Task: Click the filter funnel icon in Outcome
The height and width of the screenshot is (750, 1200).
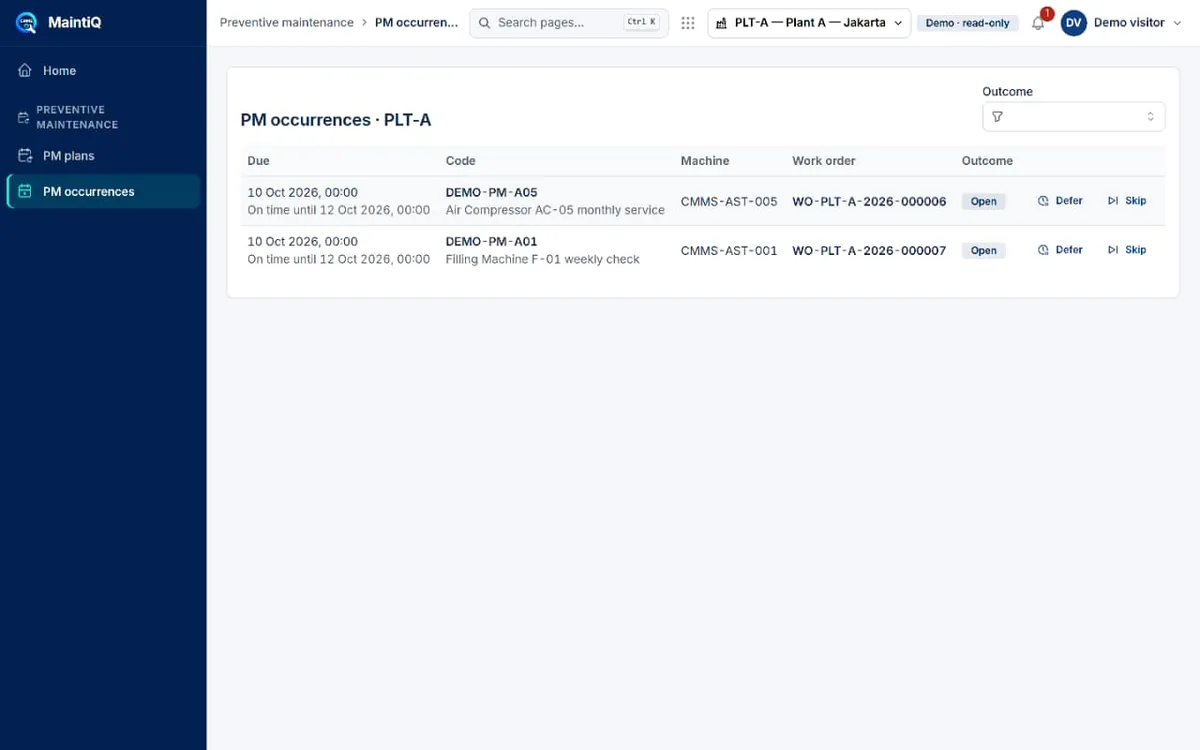Action: [997, 117]
